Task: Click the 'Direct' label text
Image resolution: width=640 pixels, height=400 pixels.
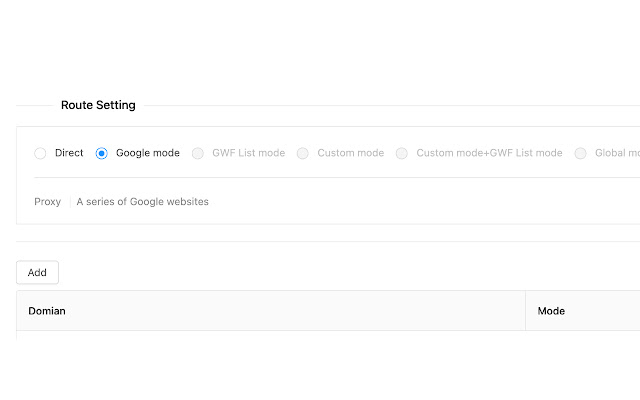Action: tap(69, 153)
